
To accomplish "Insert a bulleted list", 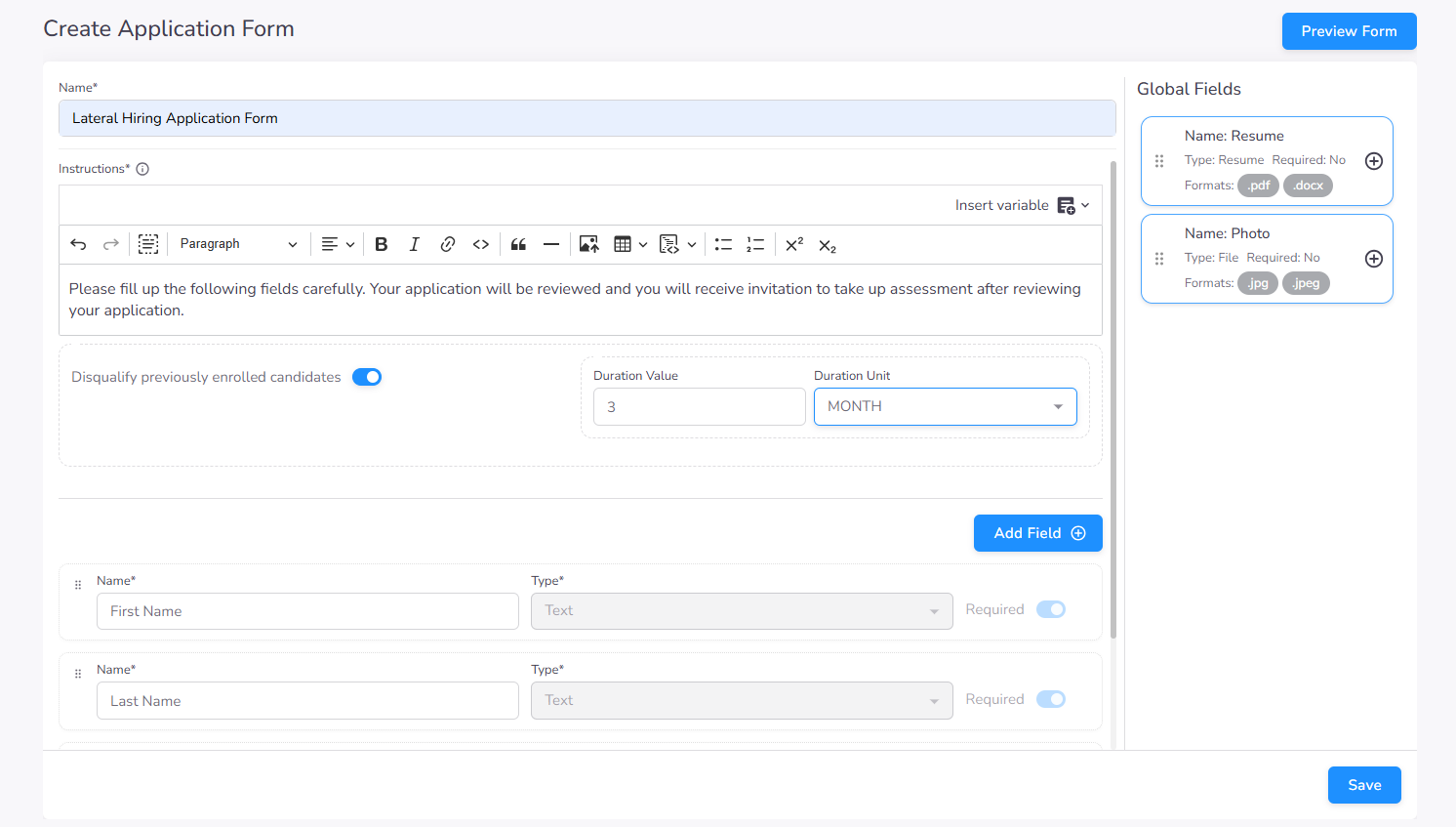I will tap(723, 244).
